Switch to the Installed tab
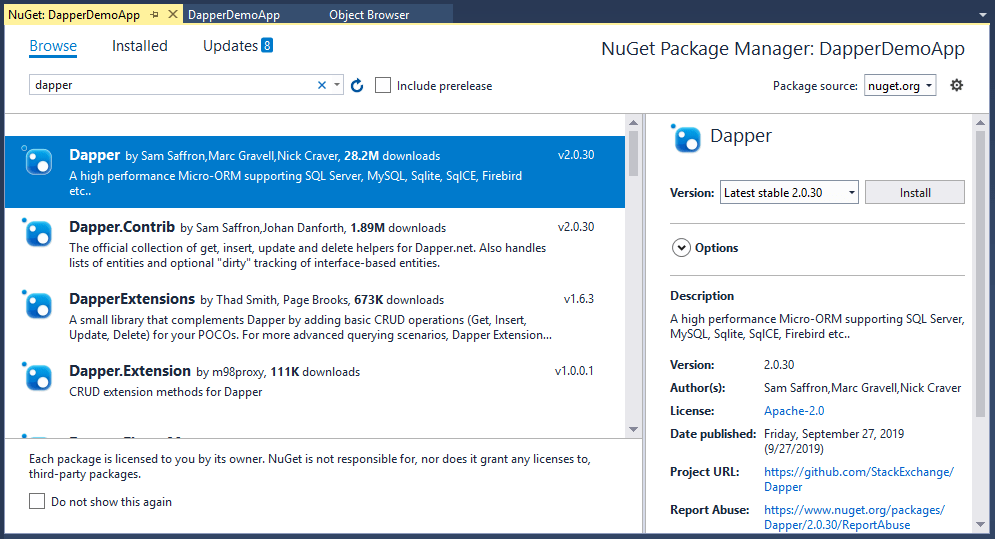The image size is (995, 539). [140, 46]
